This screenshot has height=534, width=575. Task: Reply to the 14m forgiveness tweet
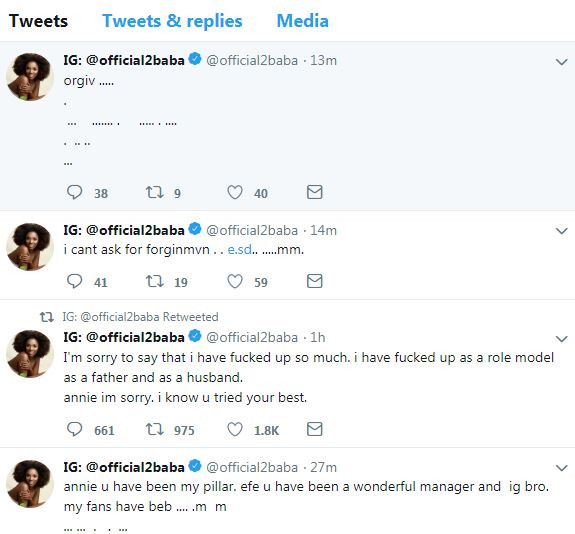click(74, 281)
